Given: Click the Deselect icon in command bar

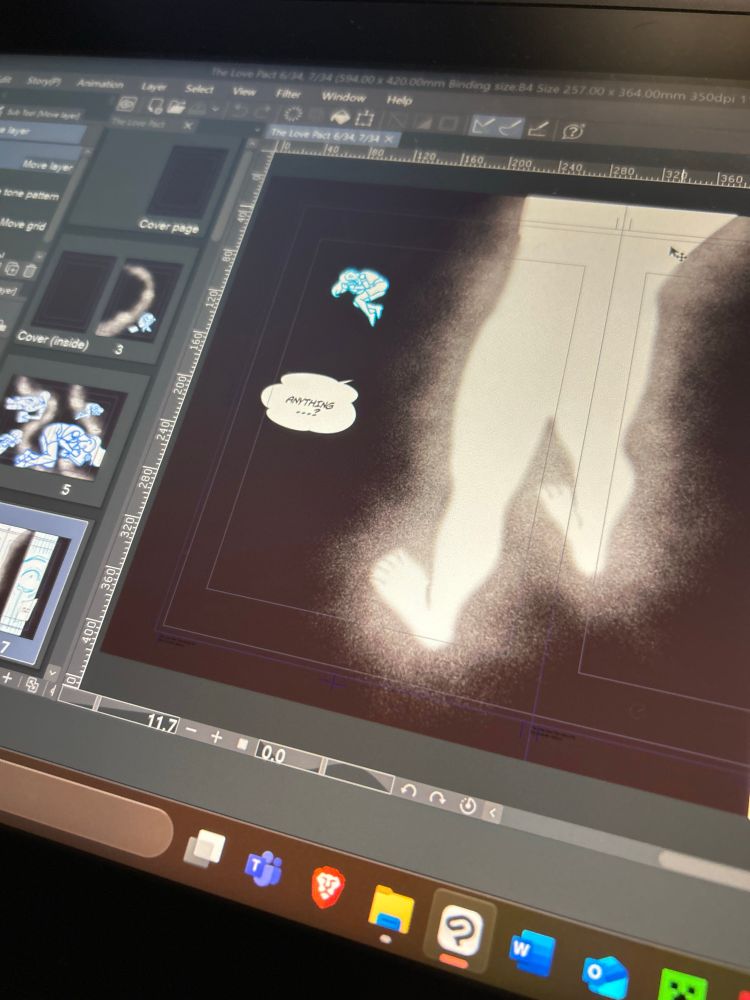Looking at the screenshot, I should tap(397, 120).
